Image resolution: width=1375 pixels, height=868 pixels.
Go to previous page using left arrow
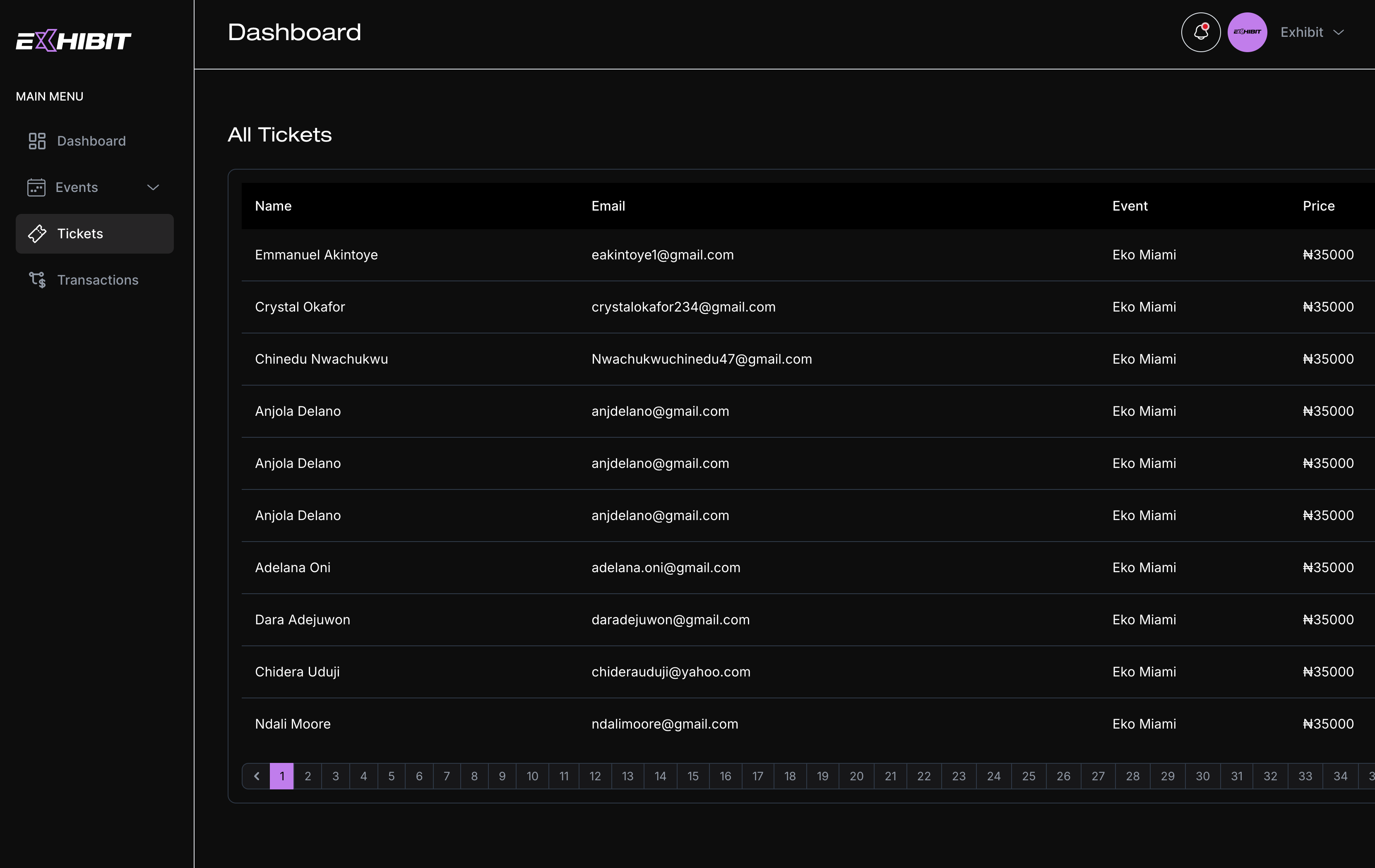coord(256,776)
